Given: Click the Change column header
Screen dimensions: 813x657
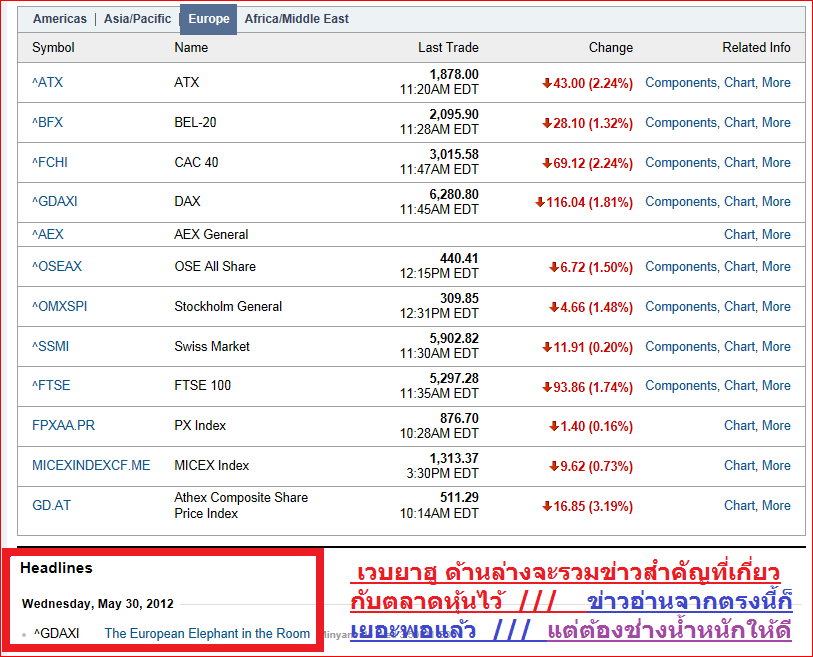Looking at the screenshot, I should pyautogui.click(x=611, y=47).
